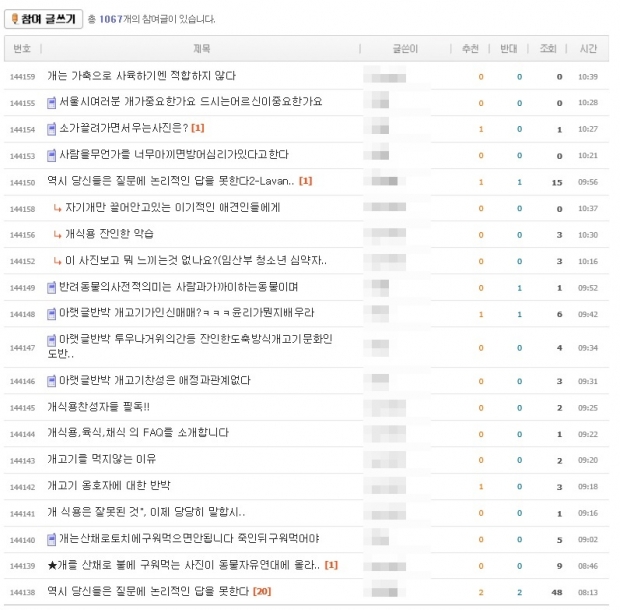Click the 추천 column header
620x610 pixels.
(471, 49)
